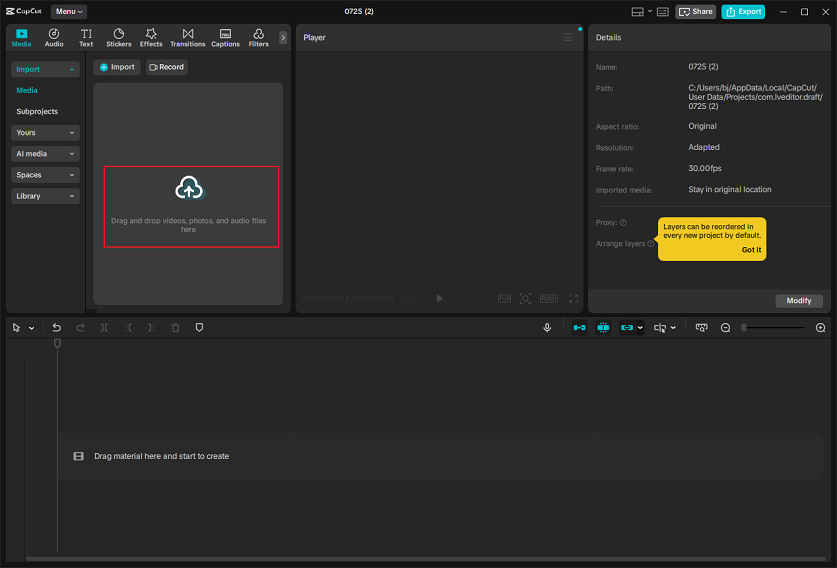Toggle the linkage option
The image size is (837, 568).
point(627,328)
